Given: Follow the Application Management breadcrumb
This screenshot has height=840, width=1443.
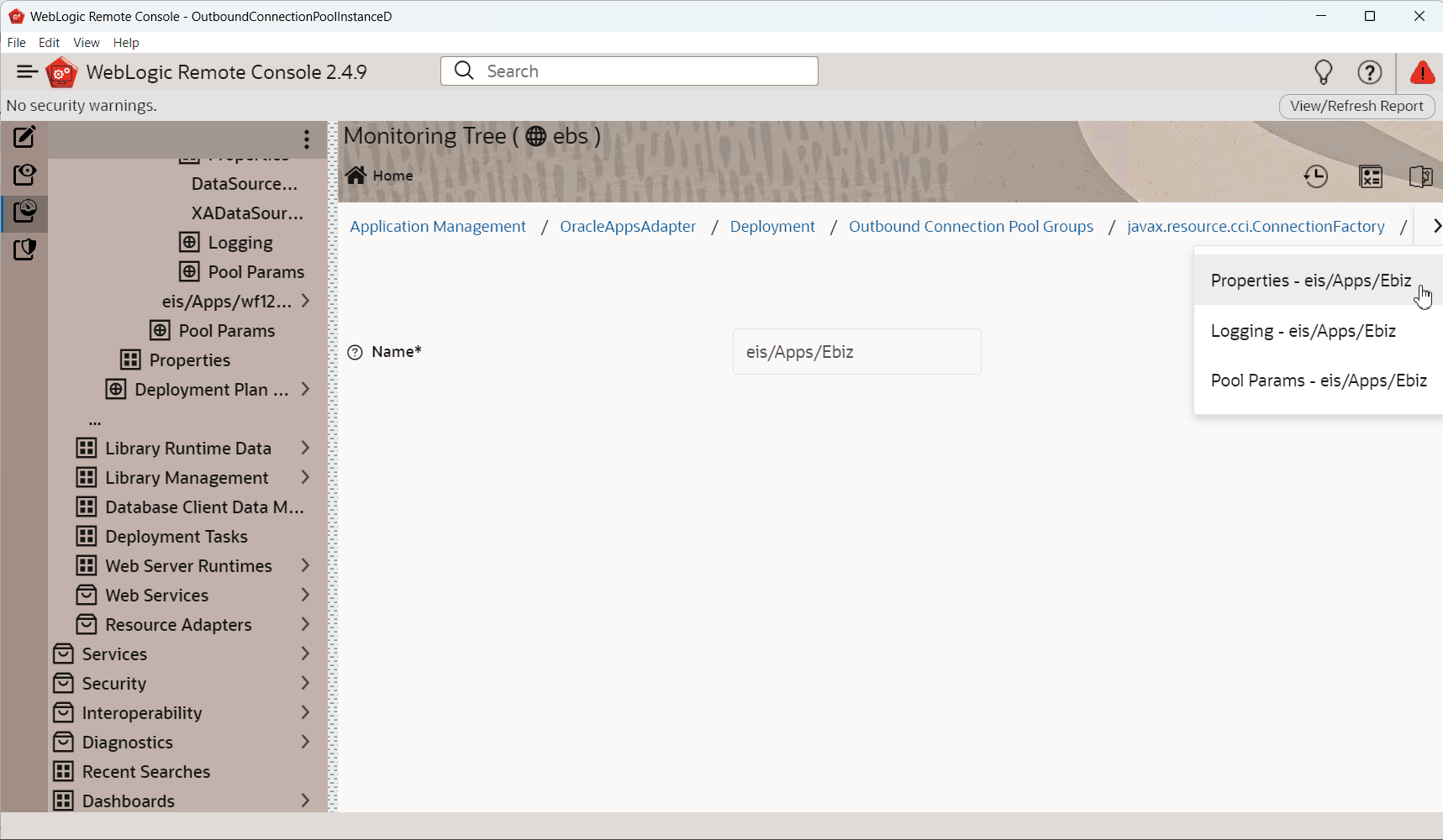Looking at the screenshot, I should (x=438, y=227).
